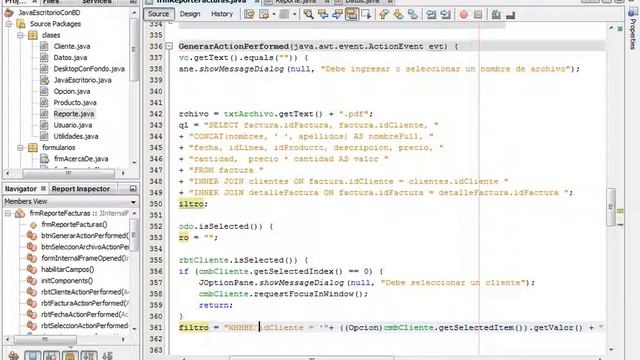Select frmReporteFacturas() constructor in Navigator
The width and height of the screenshot is (640, 360).
click(x=74, y=224)
